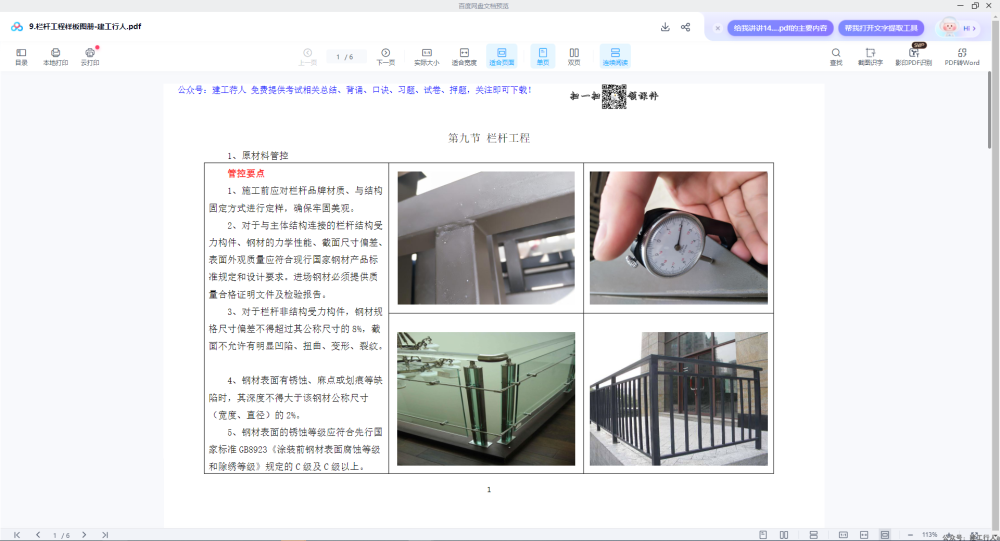1000x541 pixels.
Task: Click page number 1 below the table
Action: click(x=489, y=490)
